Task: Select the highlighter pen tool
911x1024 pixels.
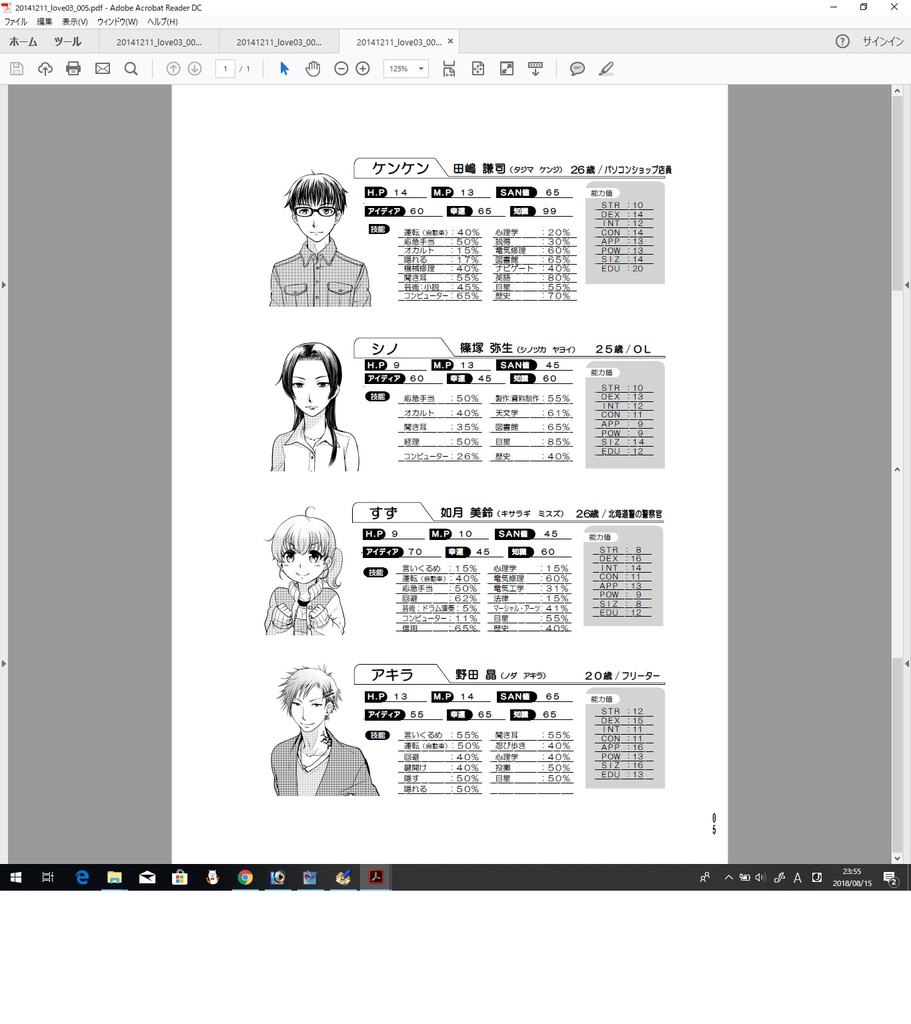Action: point(606,69)
